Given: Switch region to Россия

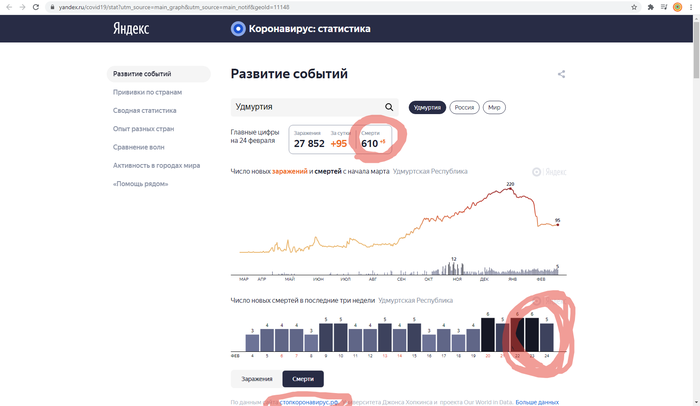Looking at the screenshot, I should pyautogui.click(x=463, y=107).
